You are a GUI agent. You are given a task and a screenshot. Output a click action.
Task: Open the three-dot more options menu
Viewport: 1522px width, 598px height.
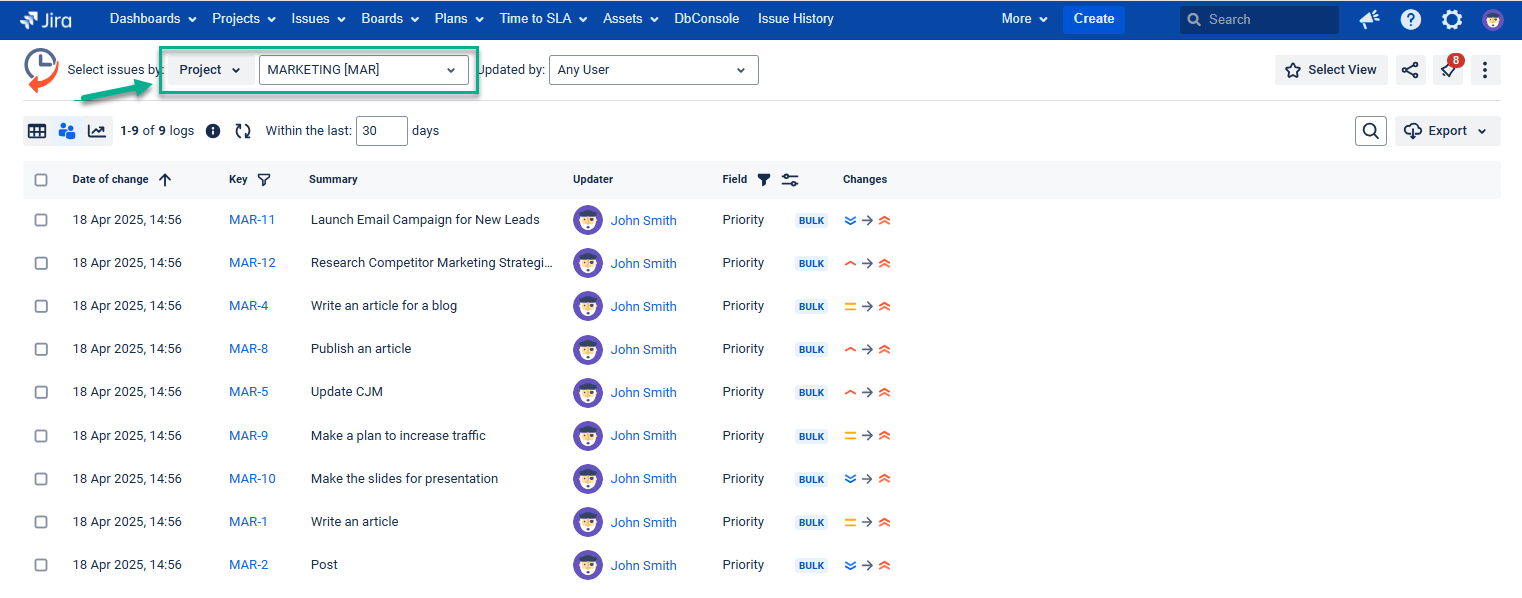click(x=1486, y=70)
